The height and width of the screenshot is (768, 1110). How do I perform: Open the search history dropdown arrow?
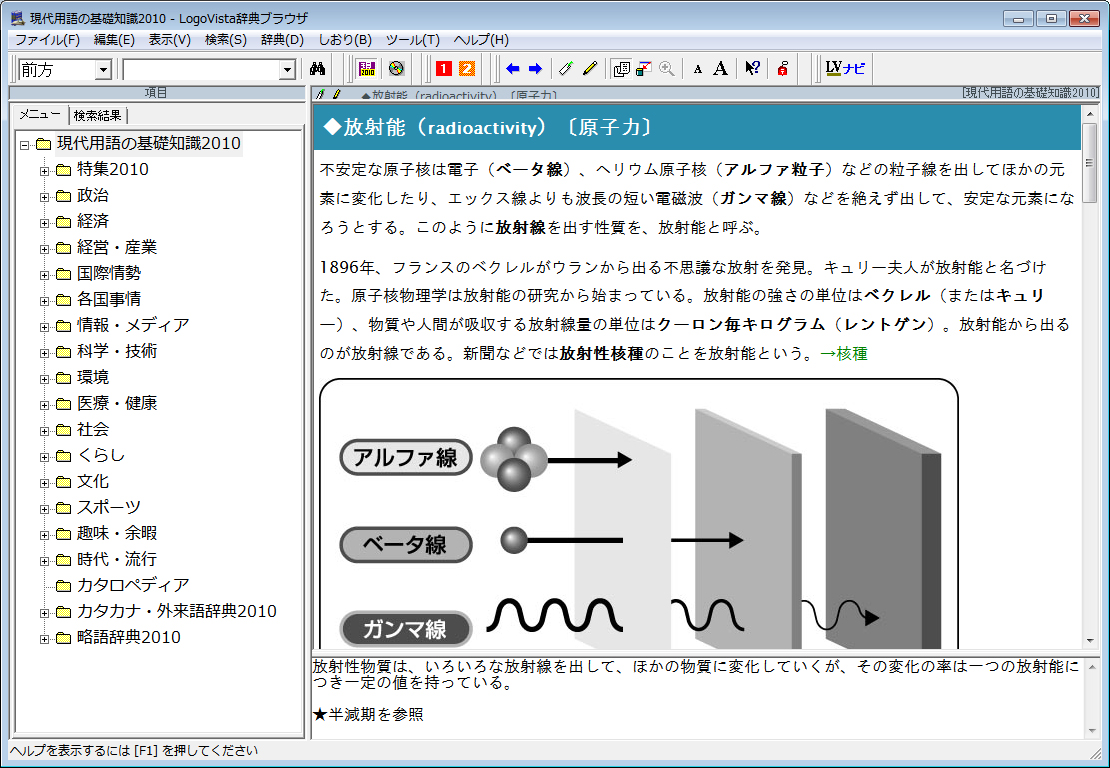coord(288,70)
